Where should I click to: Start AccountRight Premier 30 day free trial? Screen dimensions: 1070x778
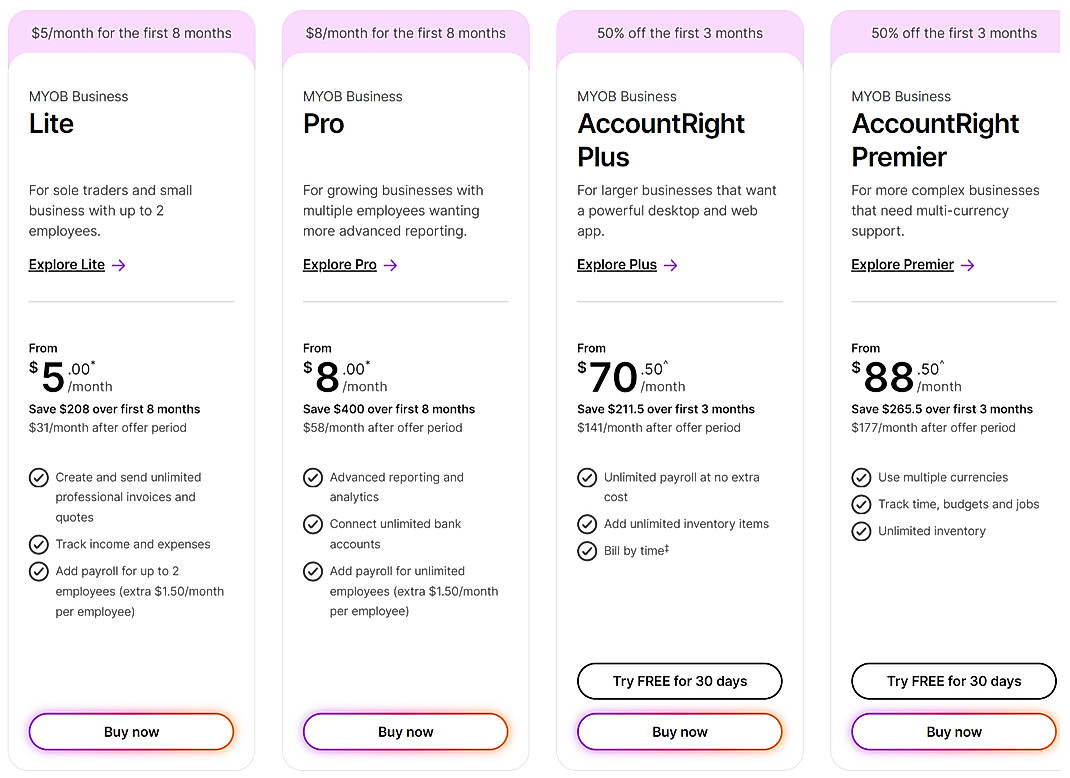pyautogui.click(x=954, y=681)
